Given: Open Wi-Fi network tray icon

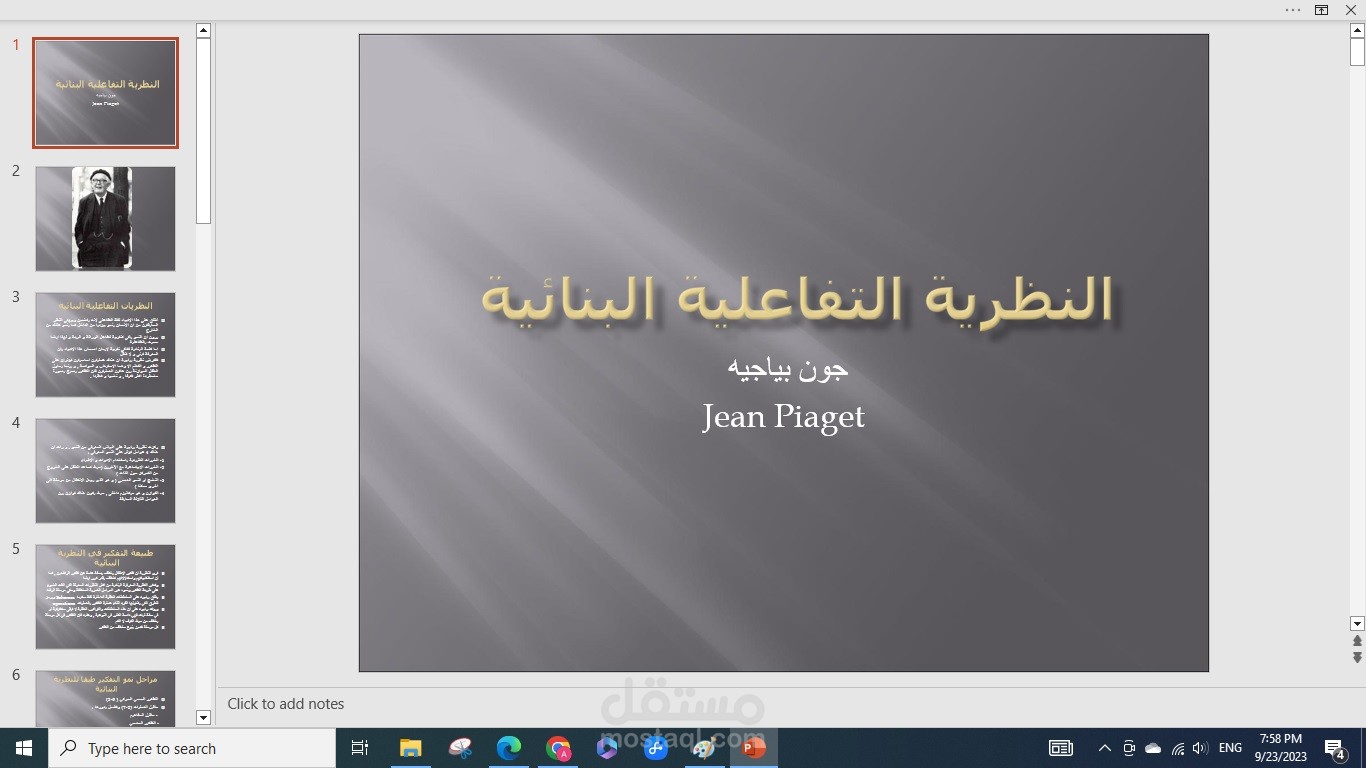Looking at the screenshot, I should click(x=1178, y=748).
